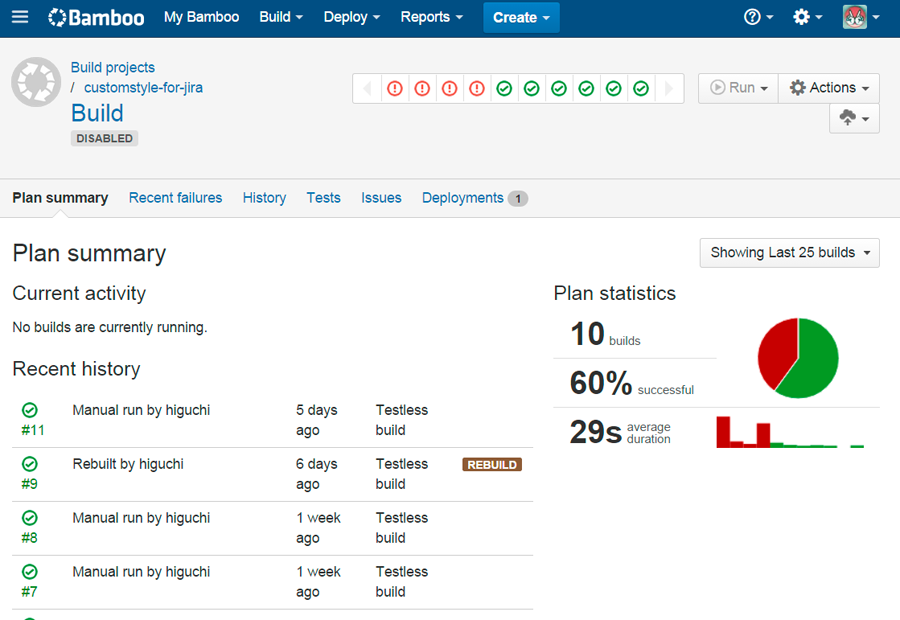The width and height of the screenshot is (900, 620).
Task: Click 'Testless build' in build #7 row
Action: 402,582
